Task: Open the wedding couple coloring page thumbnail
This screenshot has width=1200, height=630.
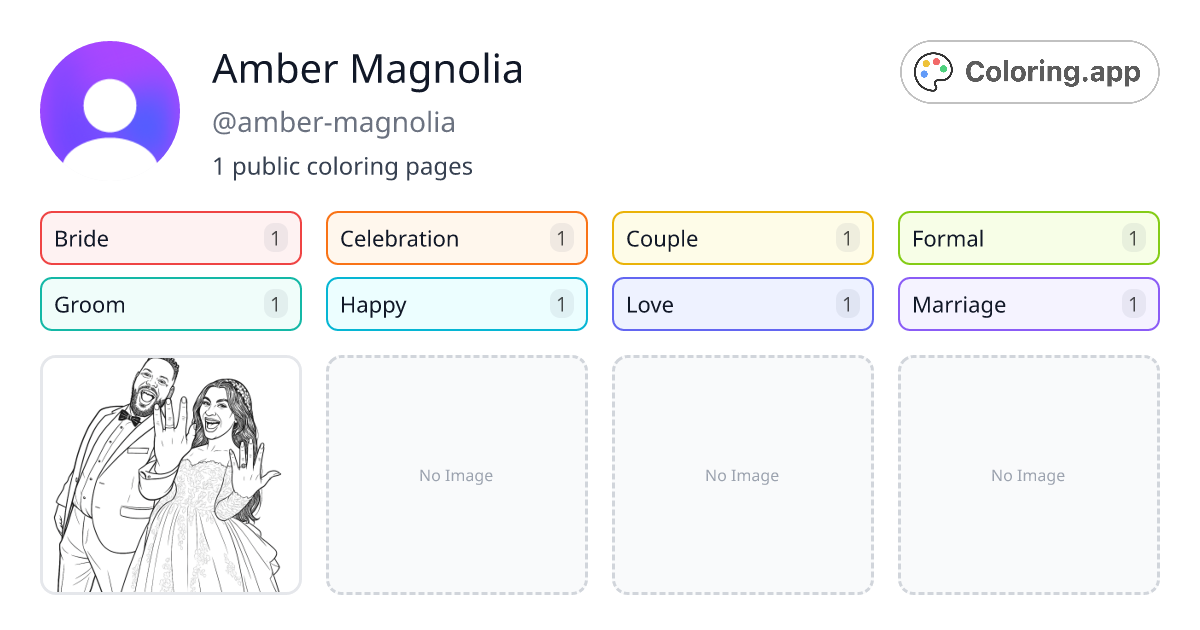Action: [x=170, y=474]
